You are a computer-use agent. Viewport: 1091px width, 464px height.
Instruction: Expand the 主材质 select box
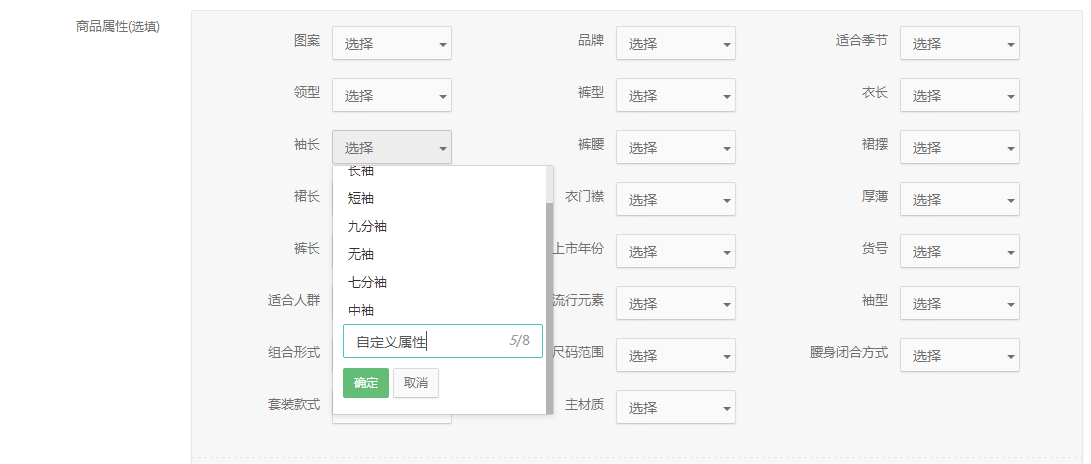(x=675, y=407)
